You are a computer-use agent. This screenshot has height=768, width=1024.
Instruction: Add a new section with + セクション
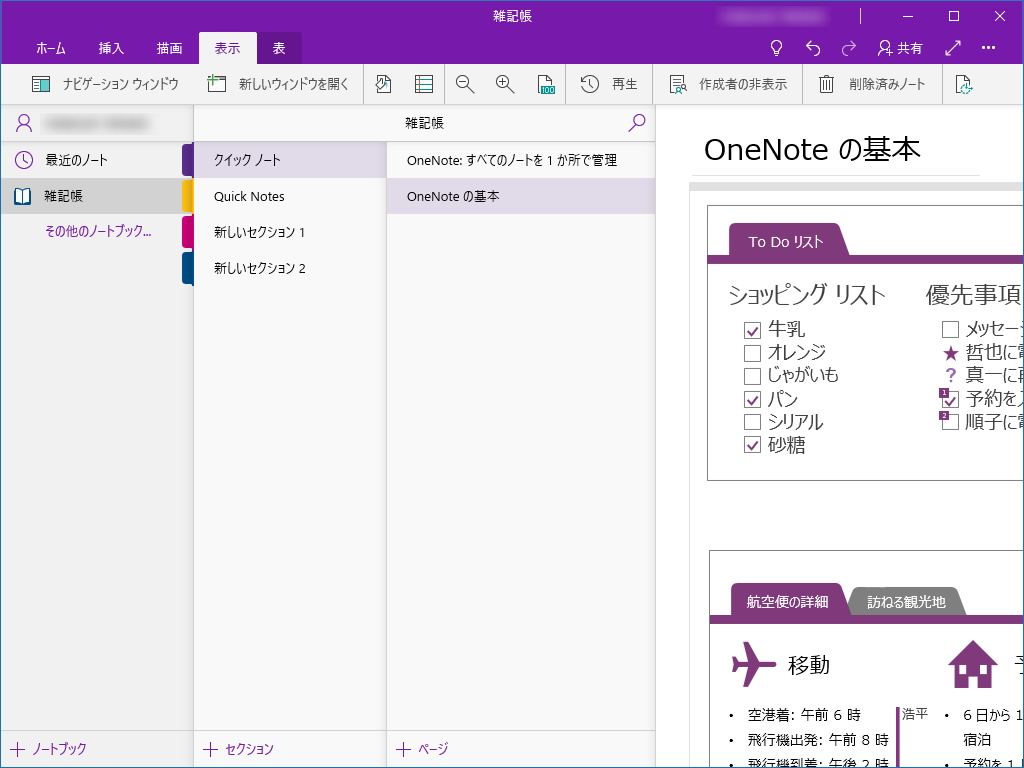238,749
